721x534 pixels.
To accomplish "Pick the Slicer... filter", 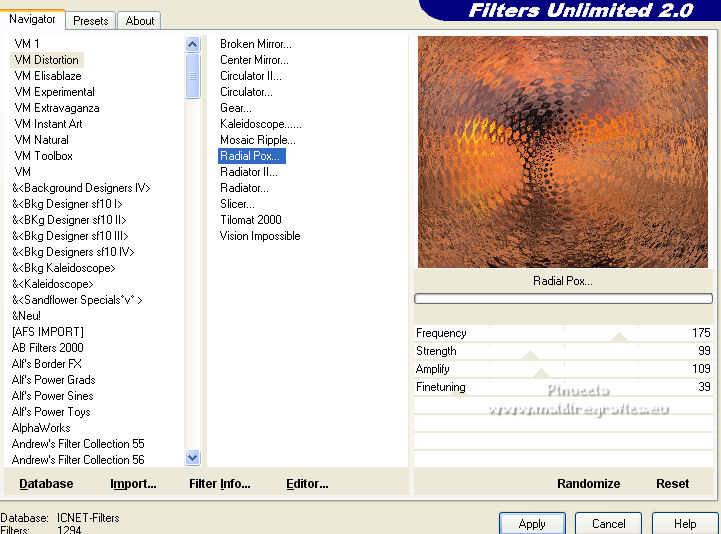I will point(237,204).
